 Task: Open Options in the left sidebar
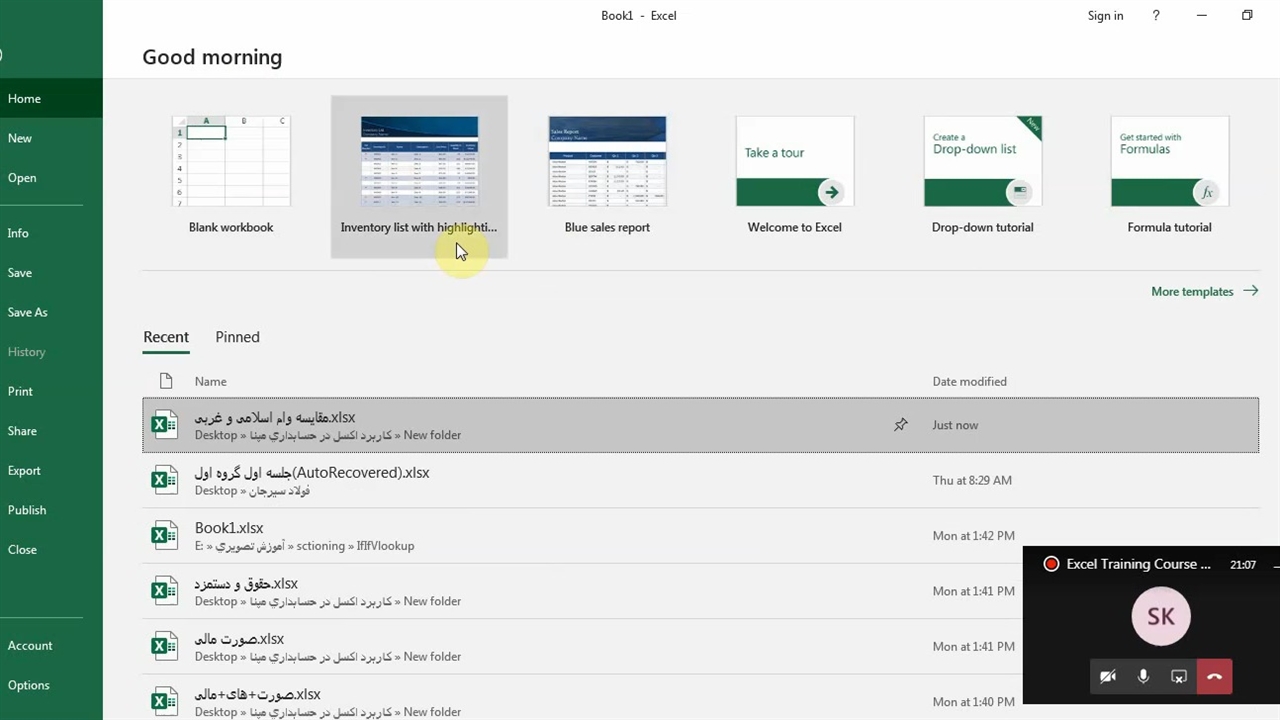point(29,685)
